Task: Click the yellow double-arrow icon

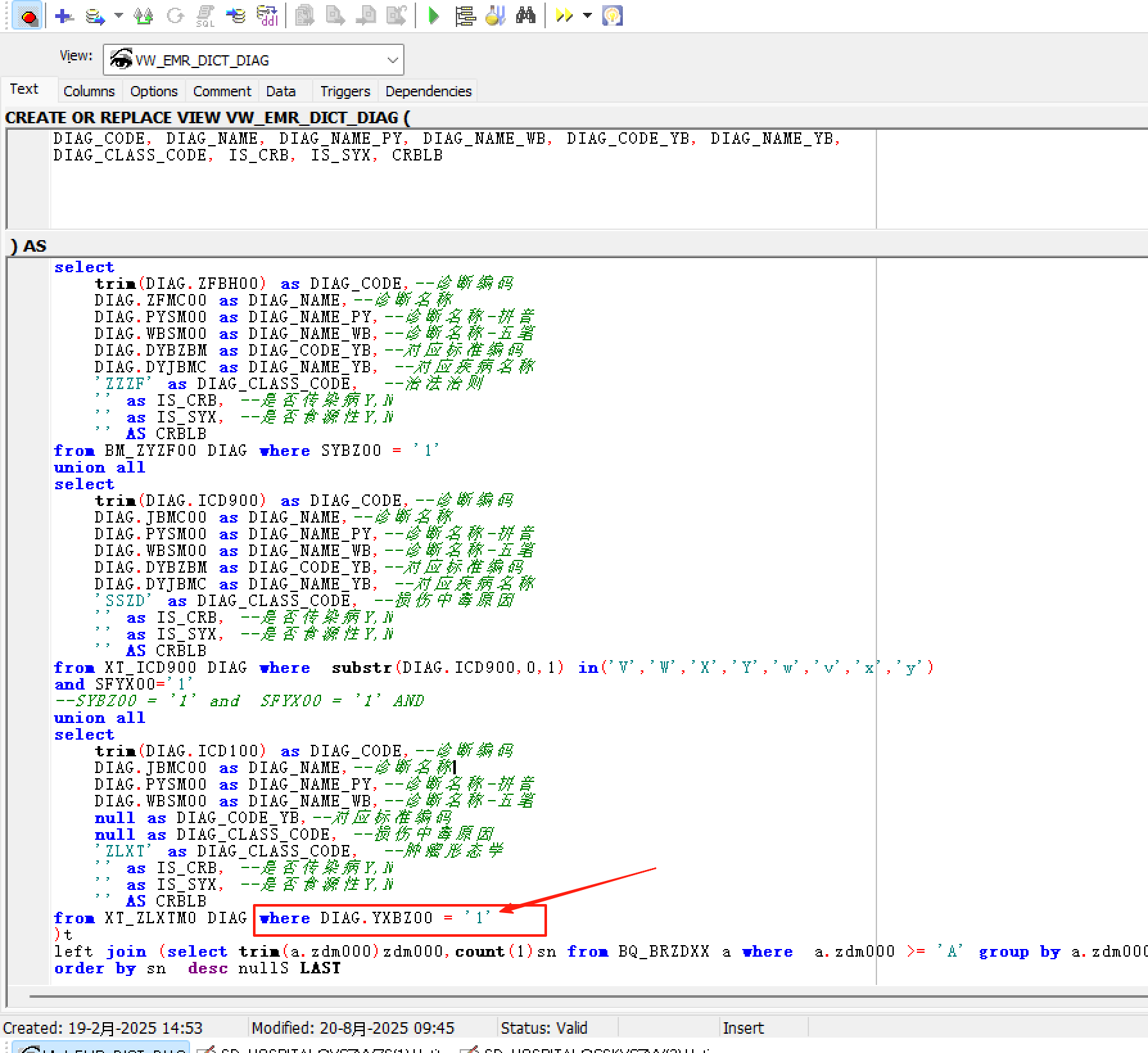Action: (564, 16)
